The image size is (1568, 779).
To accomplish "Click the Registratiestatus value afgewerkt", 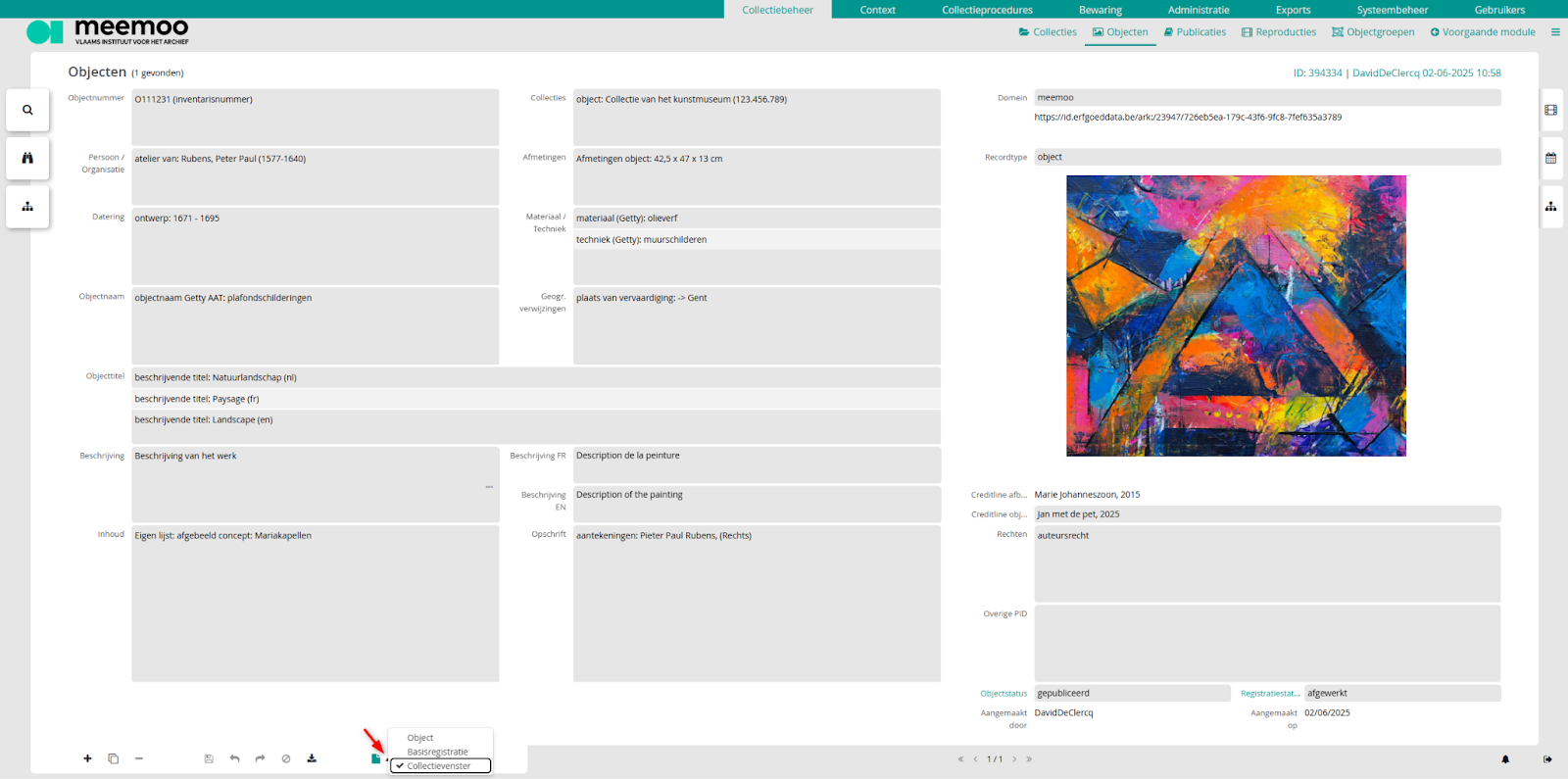I will coord(1402,693).
